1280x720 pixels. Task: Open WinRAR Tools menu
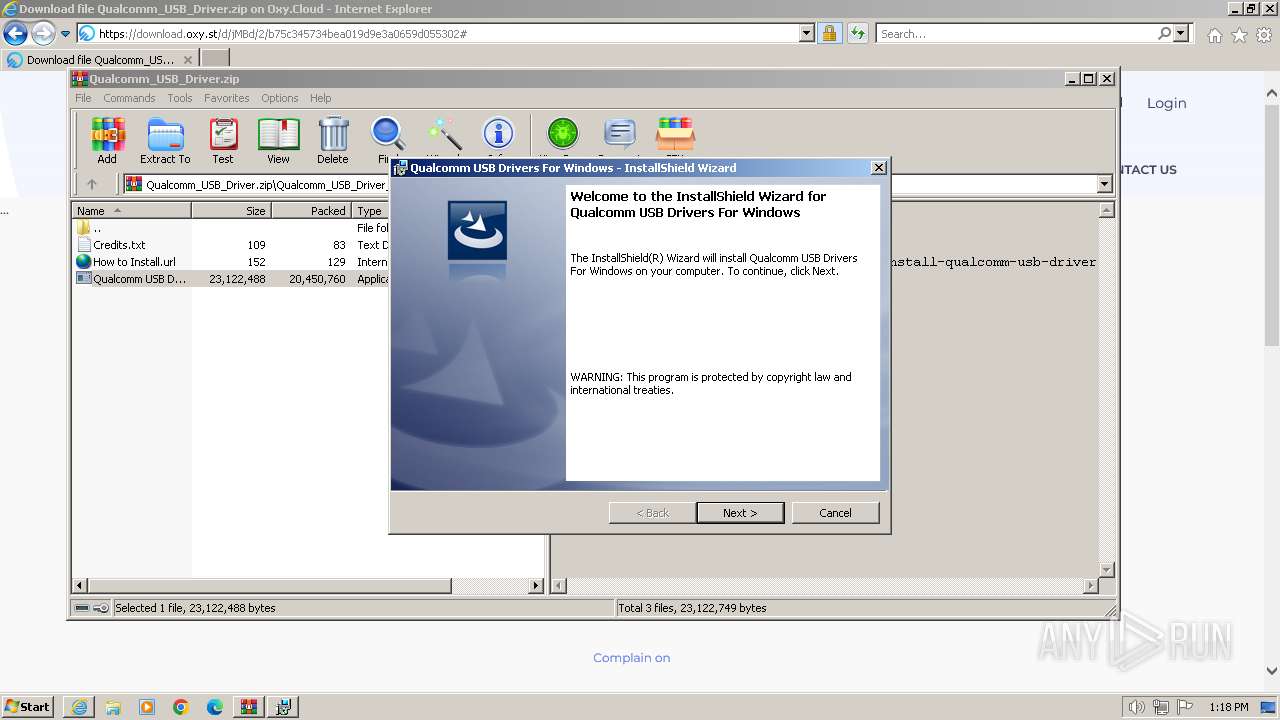(180, 98)
